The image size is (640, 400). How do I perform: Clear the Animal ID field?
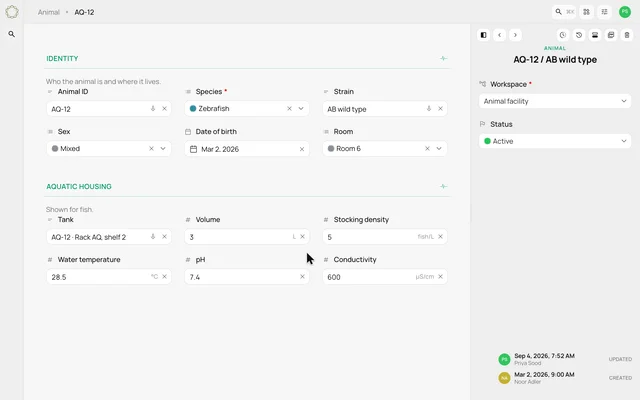[x=164, y=109]
